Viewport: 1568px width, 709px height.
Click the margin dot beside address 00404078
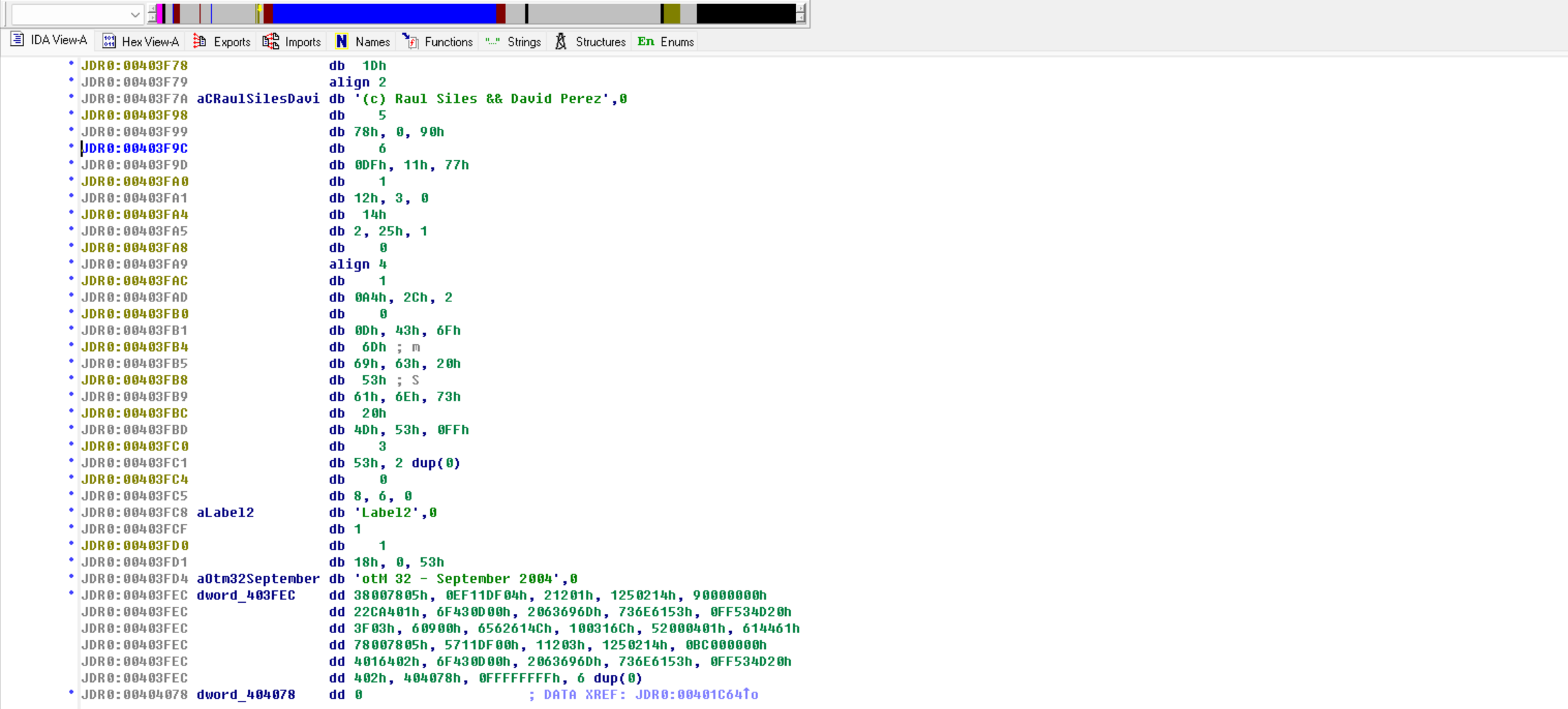pos(71,692)
